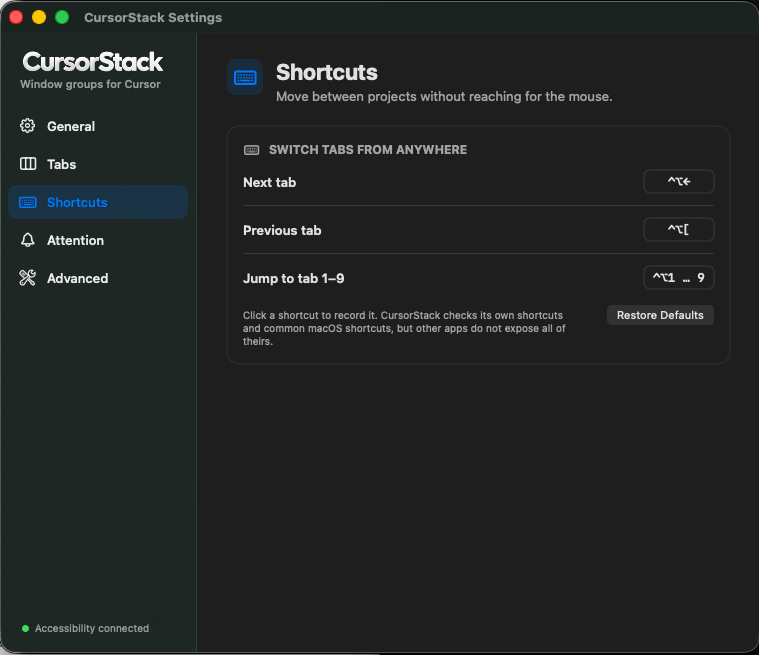Click the Restore Defaults button
This screenshot has height=655, width=759.
click(x=660, y=315)
